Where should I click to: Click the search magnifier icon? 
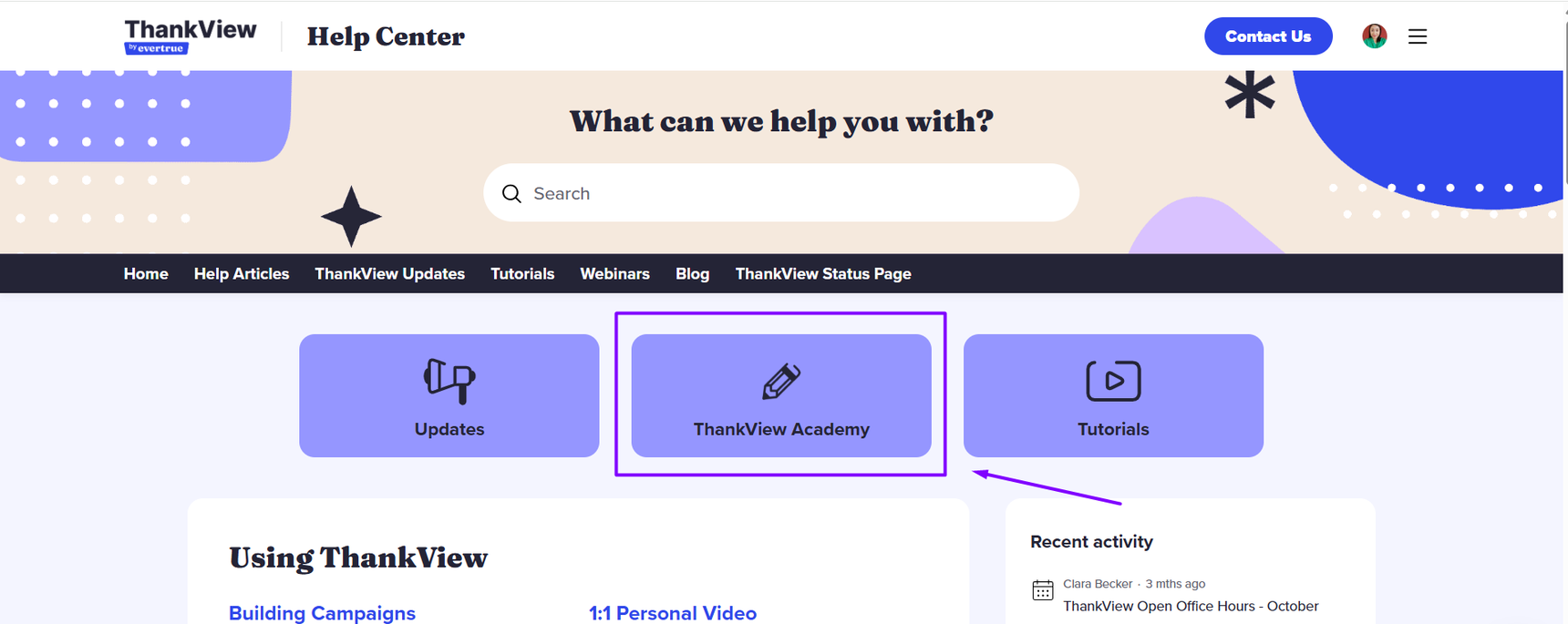pyautogui.click(x=511, y=193)
